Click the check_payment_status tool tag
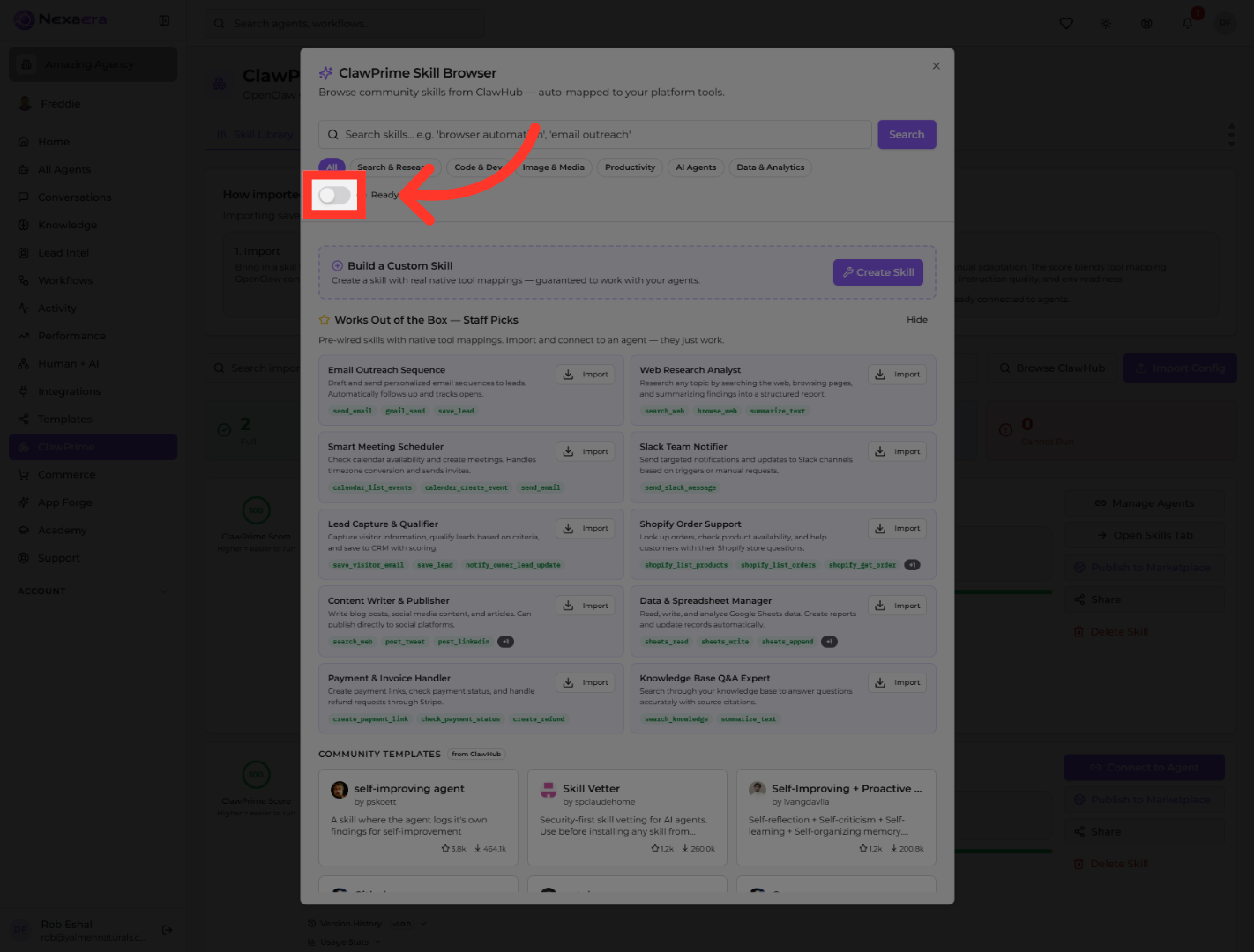The width and height of the screenshot is (1254, 952). tap(460, 719)
